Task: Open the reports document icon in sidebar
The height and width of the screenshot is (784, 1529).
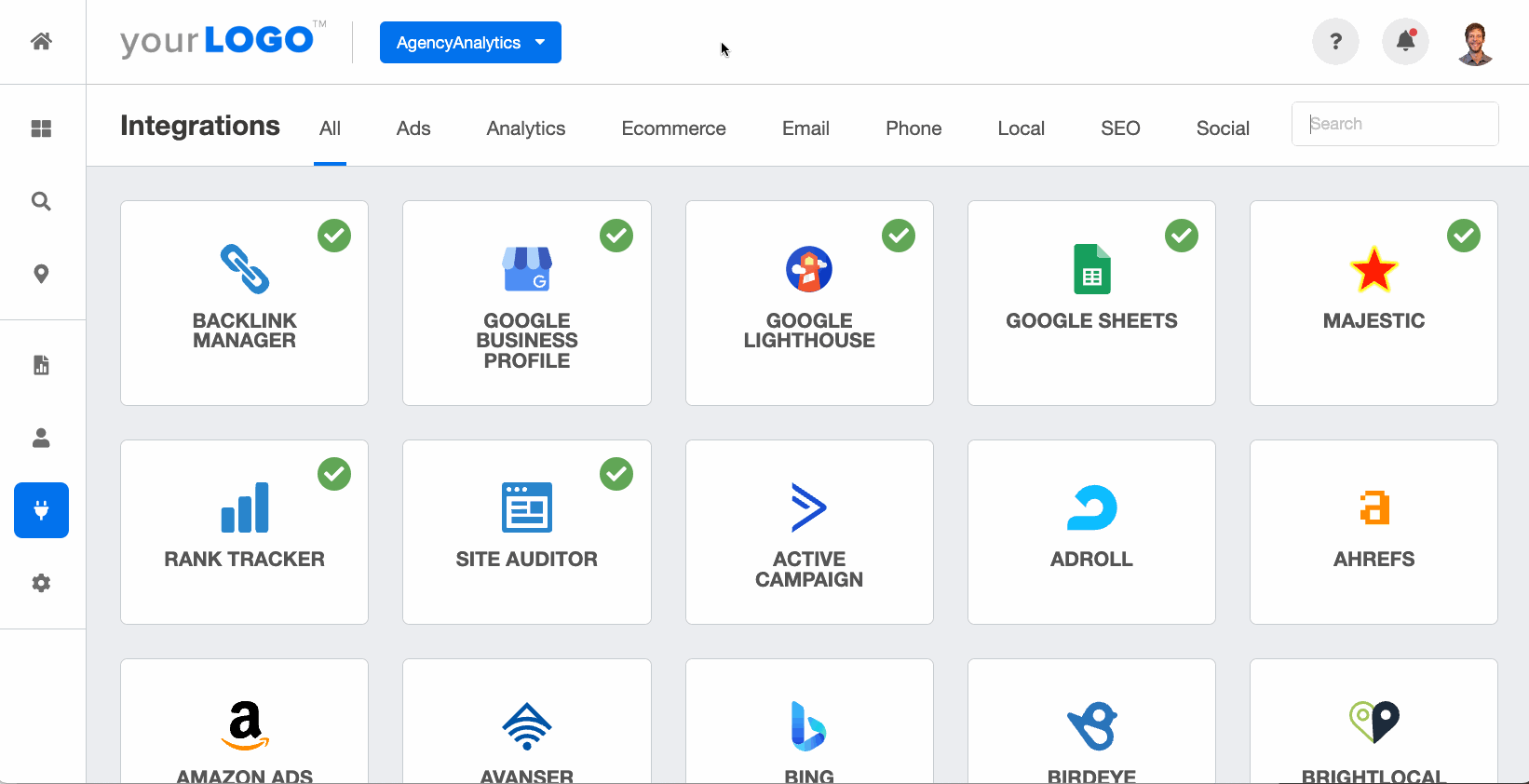Action: 41,365
